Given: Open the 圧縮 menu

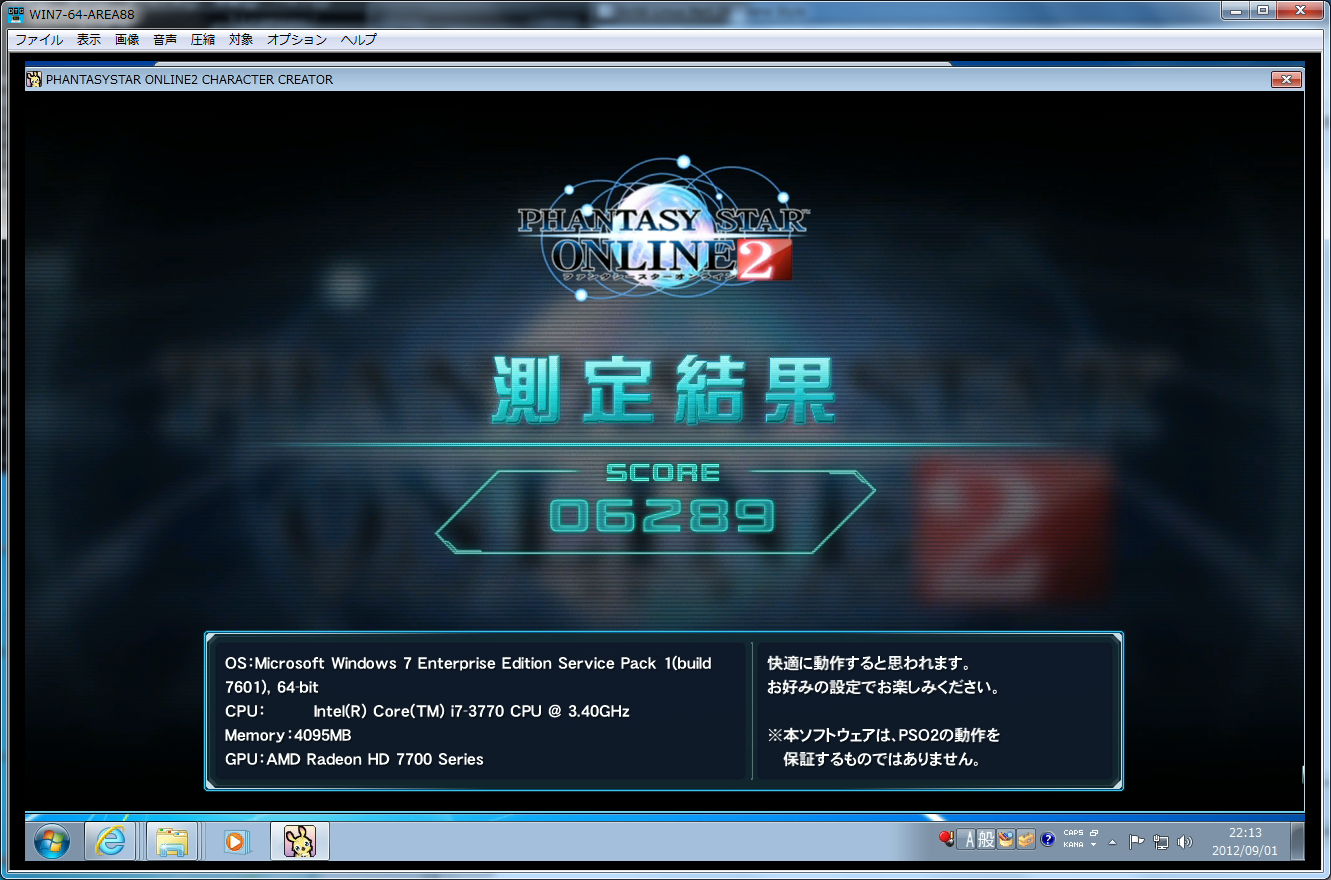Looking at the screenshot, I should [x=203, y=40].
